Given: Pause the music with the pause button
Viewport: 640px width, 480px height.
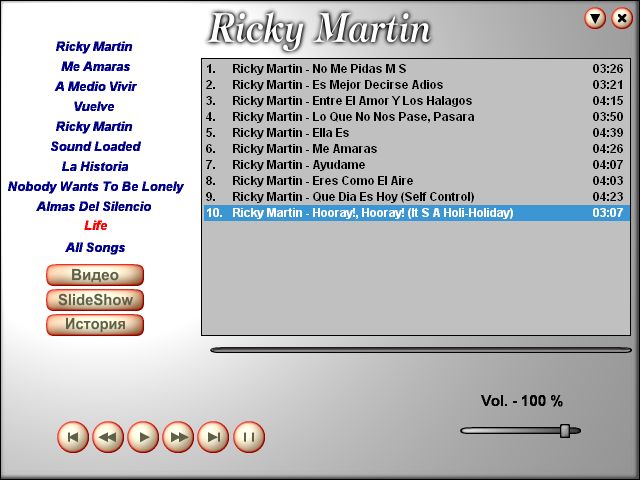Looking at the screenshot, I should [249, 437].
